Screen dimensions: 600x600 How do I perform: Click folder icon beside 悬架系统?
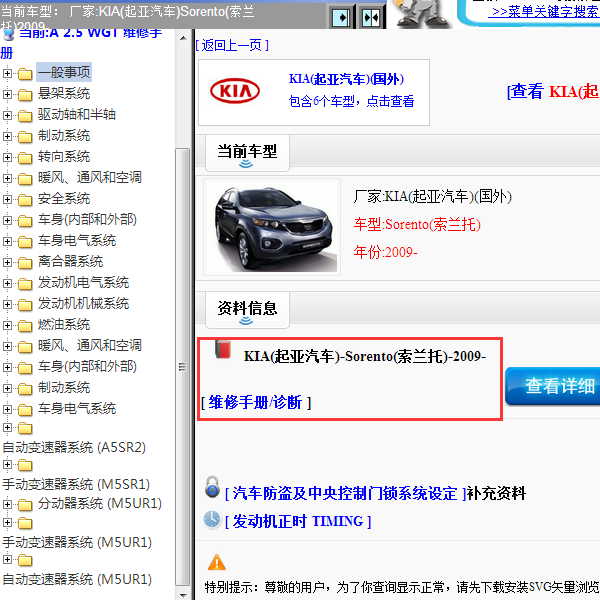[x=25, y=95]
